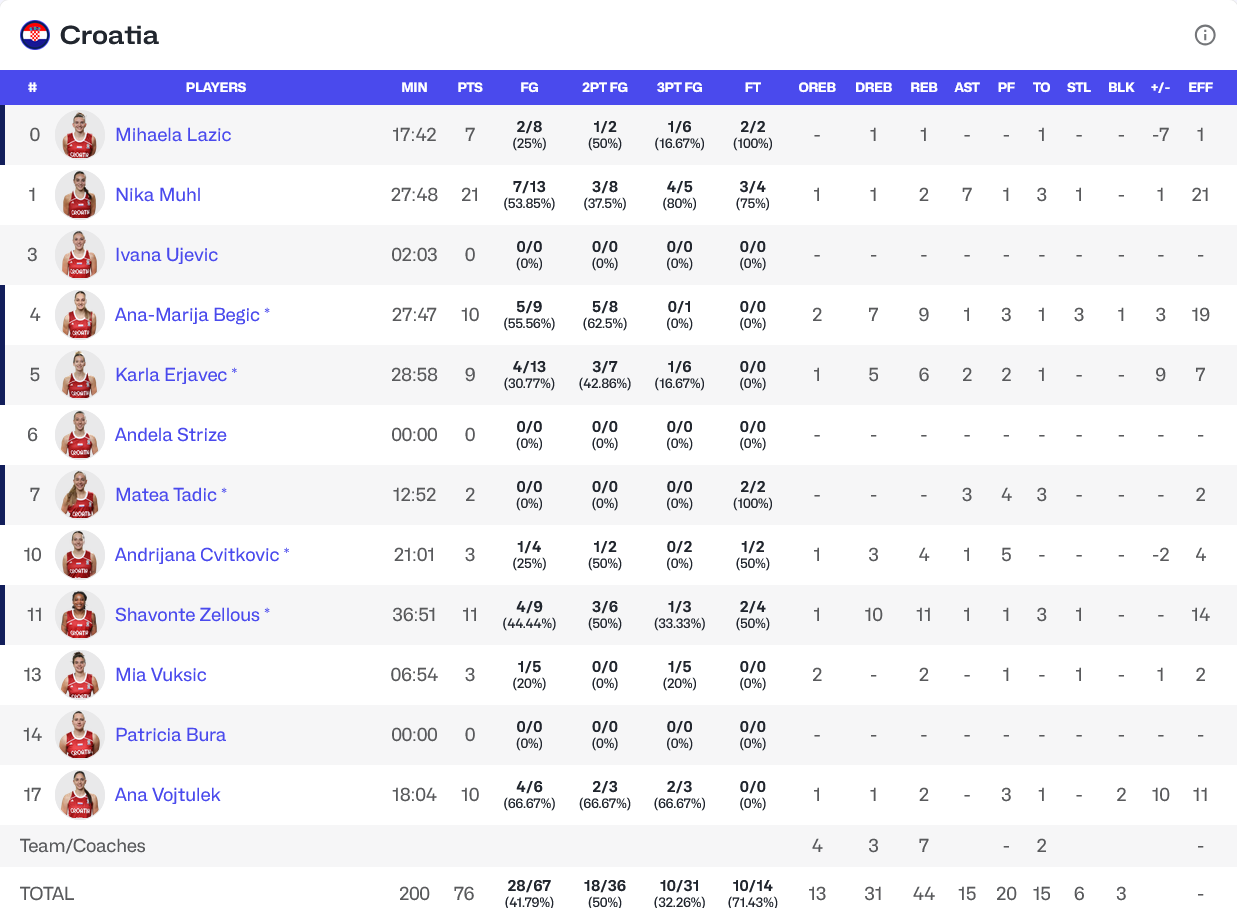Image resolution: width=1237 pixels, height=908 pixels.
Task: Open Andela Strize's profile link
Action: pyautogui.click(x=171, y=435)
